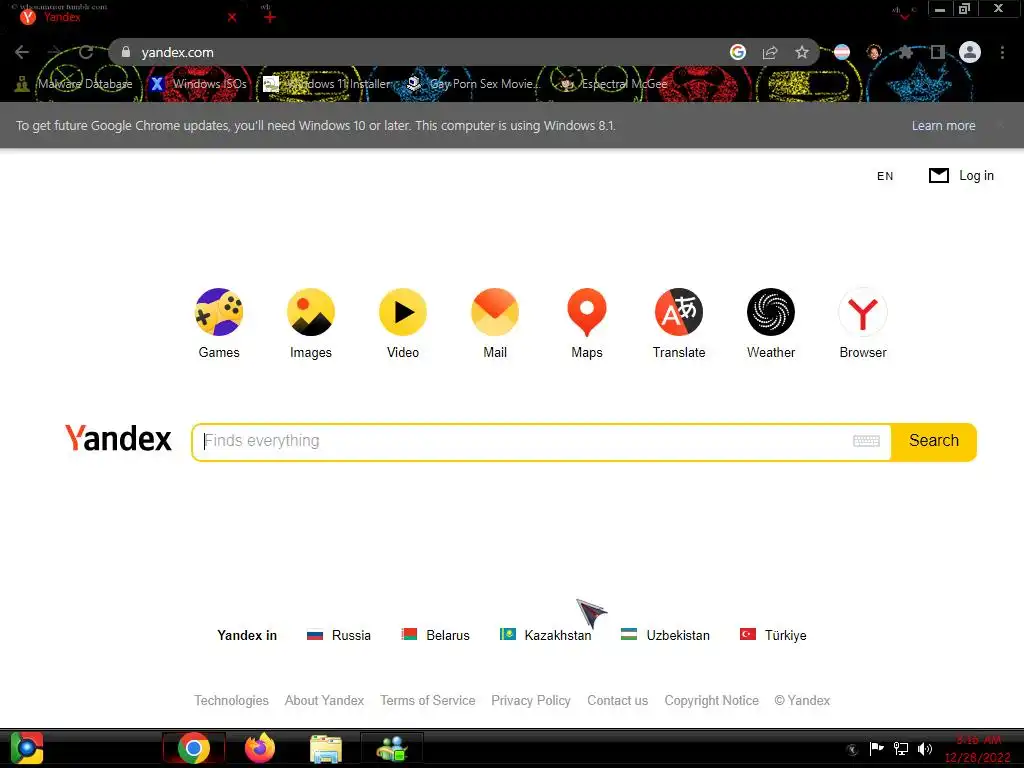Viewport: 1024px width, 768px height.
Task: Open Windows 11 Installer bookmark
Action: [x=327, y=84]
